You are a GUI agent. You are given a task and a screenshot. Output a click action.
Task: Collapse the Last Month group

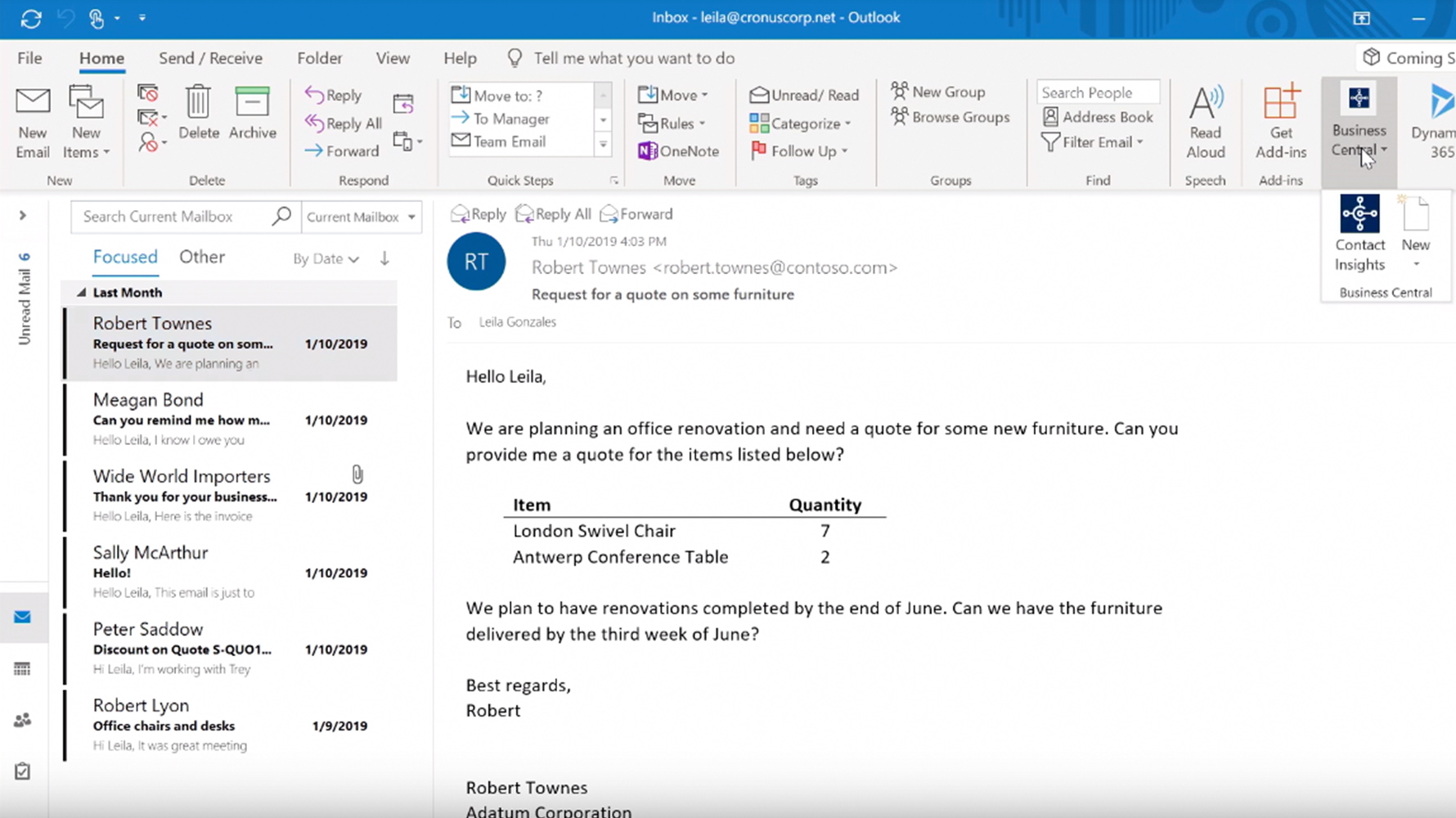[x=81, y=292]
